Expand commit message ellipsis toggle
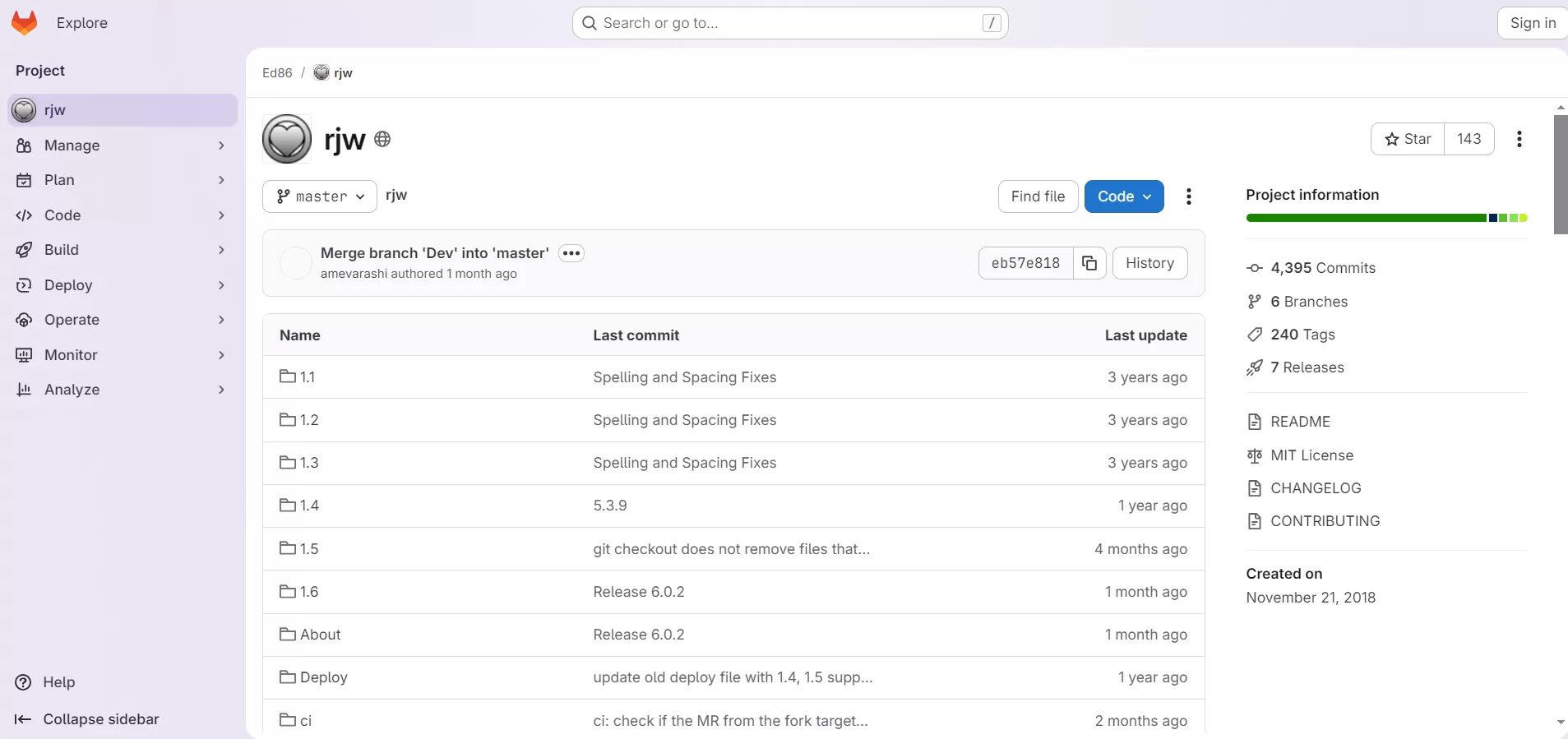Image resolution: width=1568 pixels, height=739 pixels. pos(571,253)
